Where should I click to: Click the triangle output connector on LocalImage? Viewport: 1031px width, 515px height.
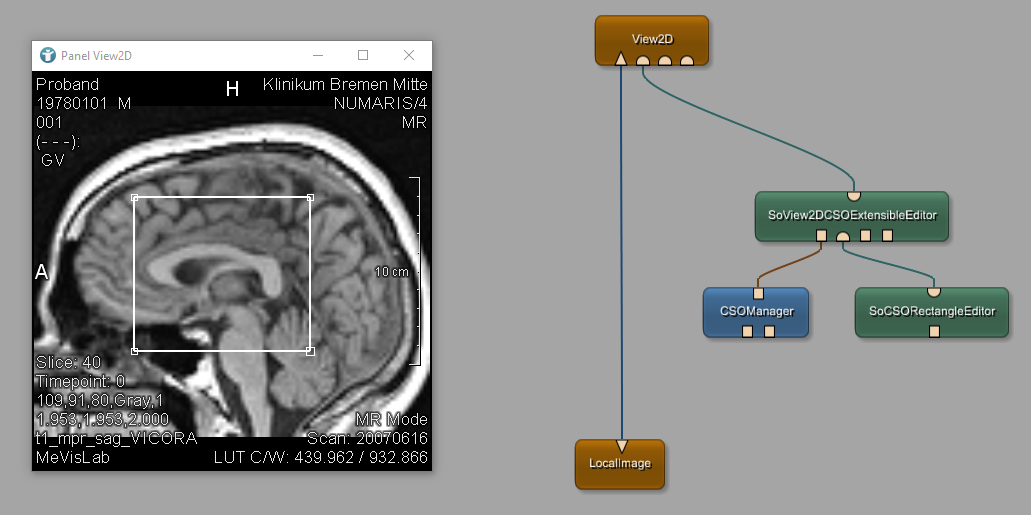[x=621, y=445]
